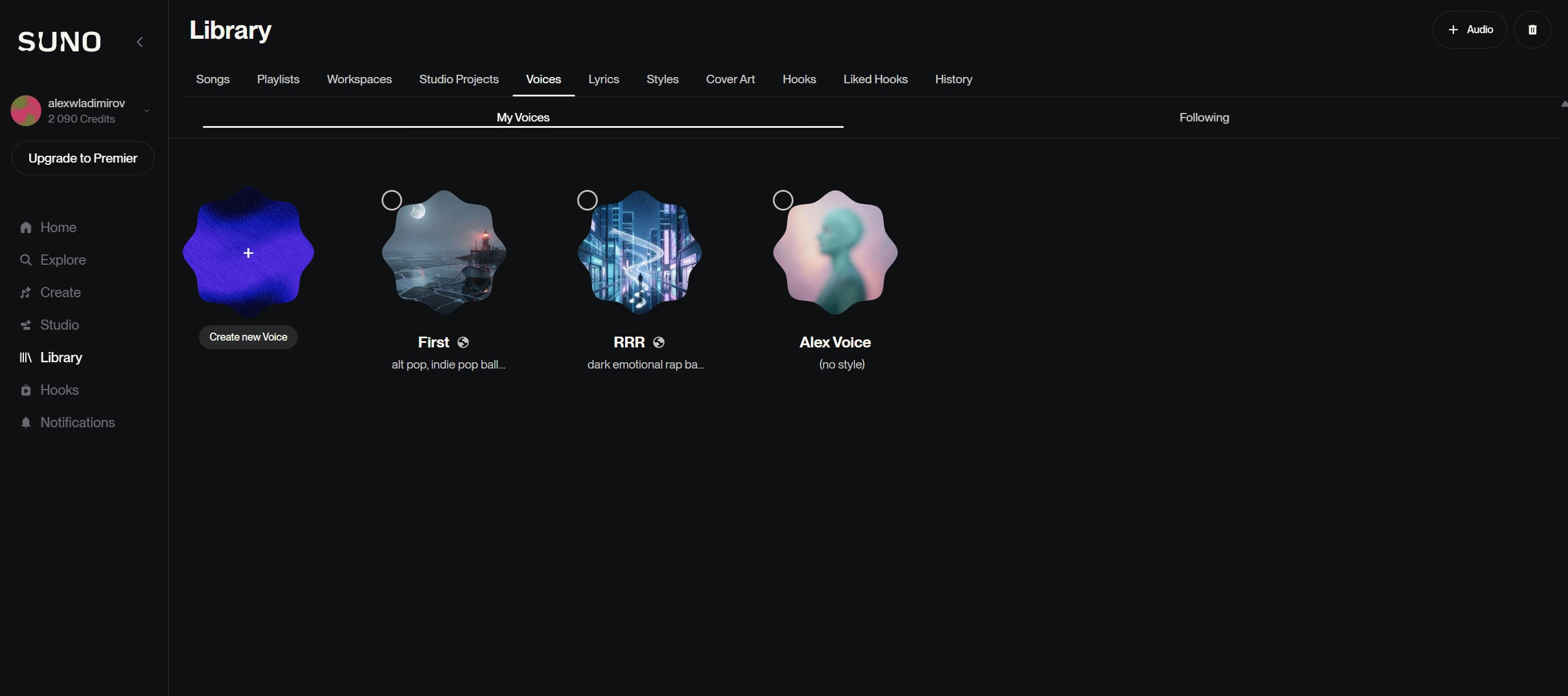The width and height of the screenshot is (1568, 696).
Task: Expand the alexwladimirov account dropdown
Action: (147, 111)
